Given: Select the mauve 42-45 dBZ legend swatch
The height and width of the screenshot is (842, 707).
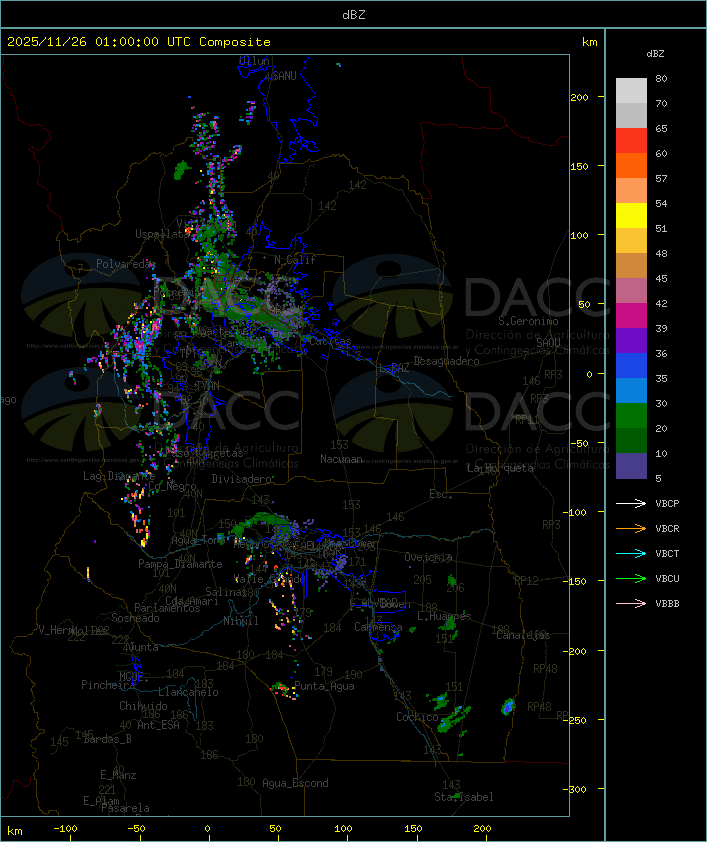Looking at the screenshot, I should 631,291.
